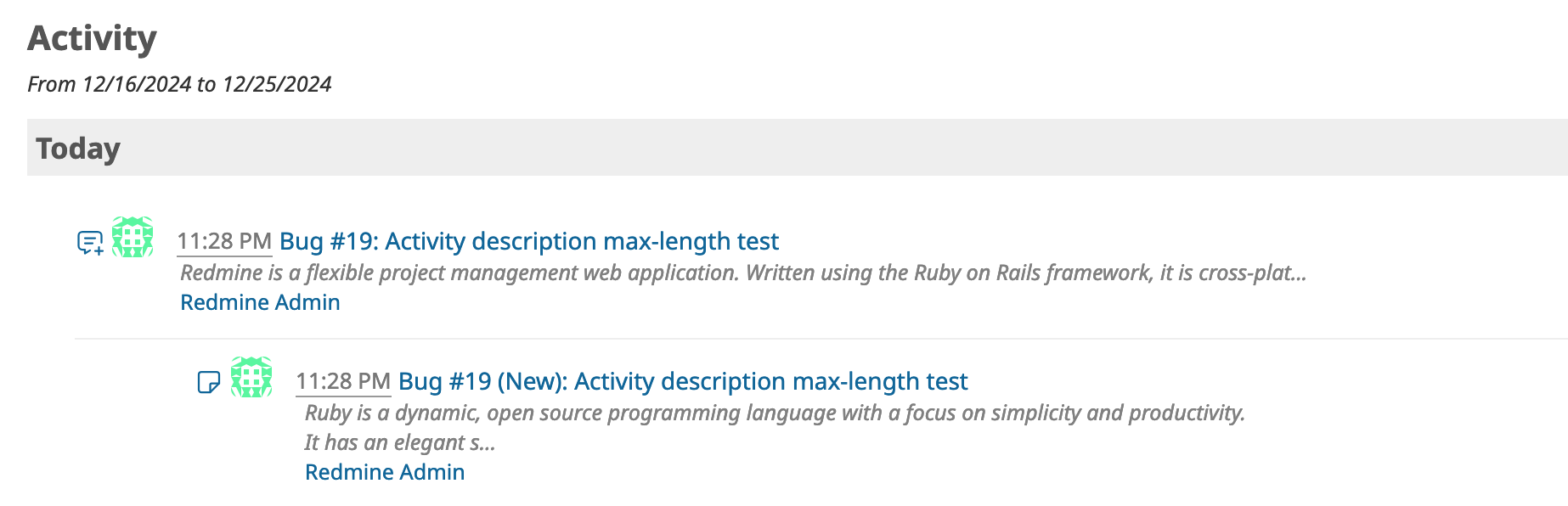The width and height of the screenshot is (1568, 506).
Task: Click the excerpt starting "Redmine is a flexible"
Action: pyautogui.click(x=743, y=273)
